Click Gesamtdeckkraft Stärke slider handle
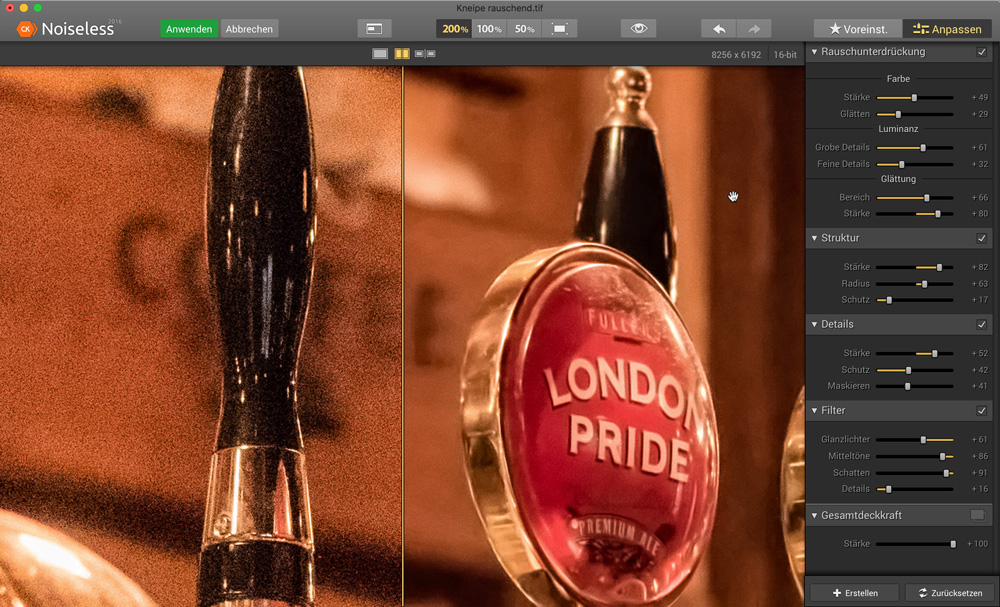This screenshot has height=607, width=1000. point(953,544)
